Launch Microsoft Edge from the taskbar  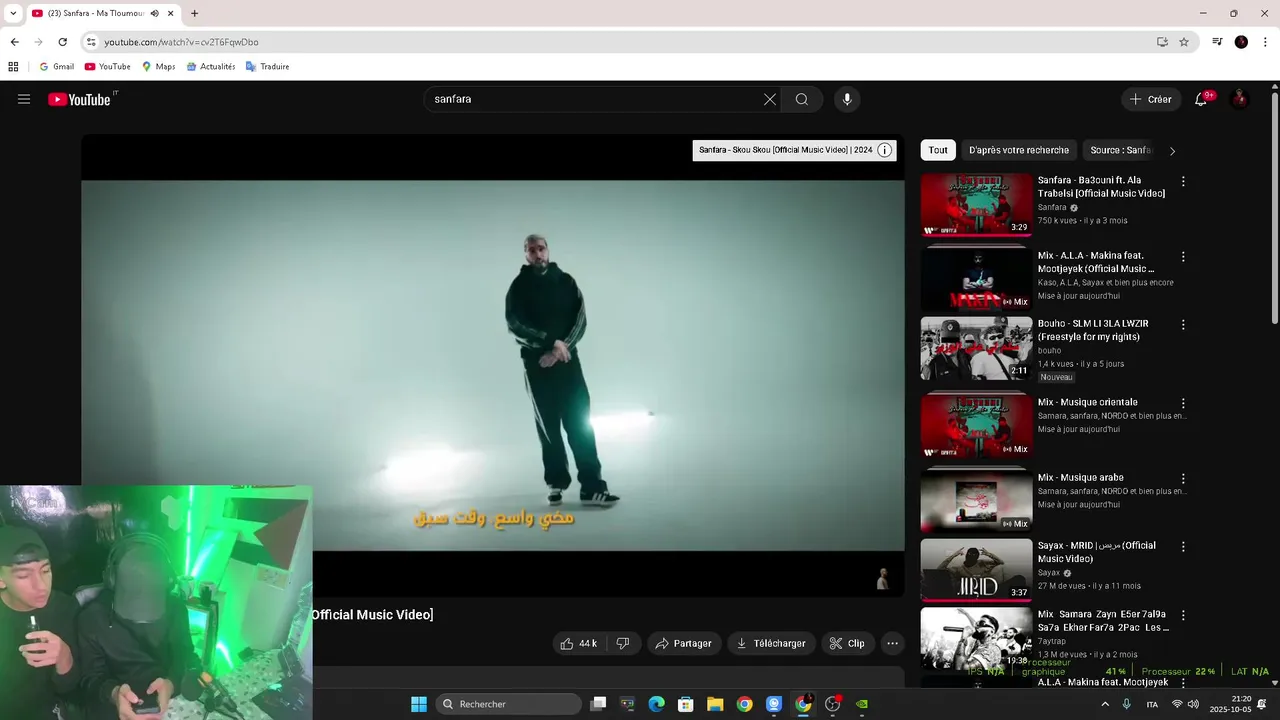coord(656,704)
